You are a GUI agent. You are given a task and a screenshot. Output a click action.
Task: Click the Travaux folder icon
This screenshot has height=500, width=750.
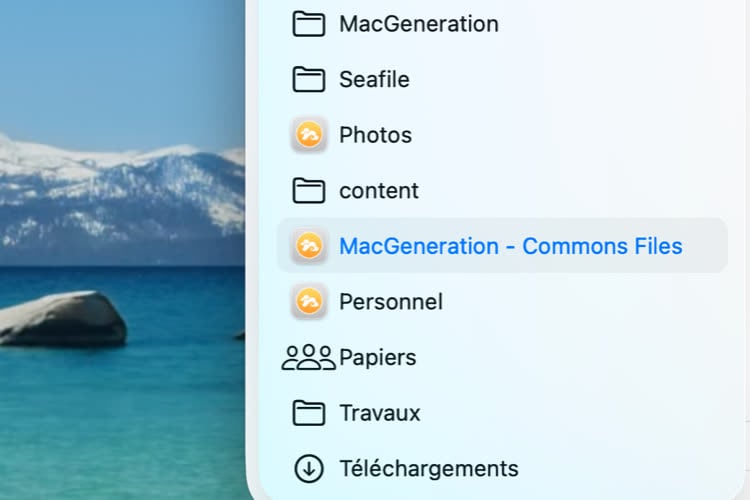[309, 413]
